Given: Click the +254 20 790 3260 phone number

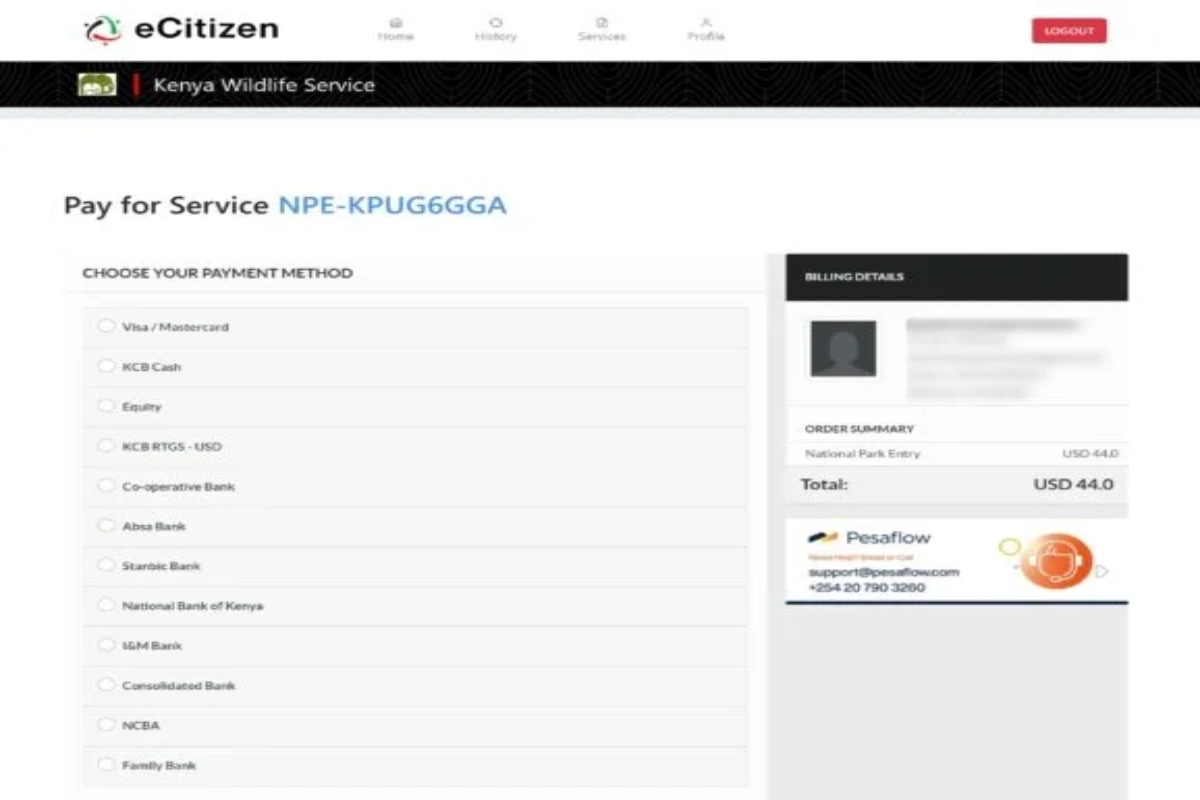Looking at the screenshot, I should pos(867,588).
